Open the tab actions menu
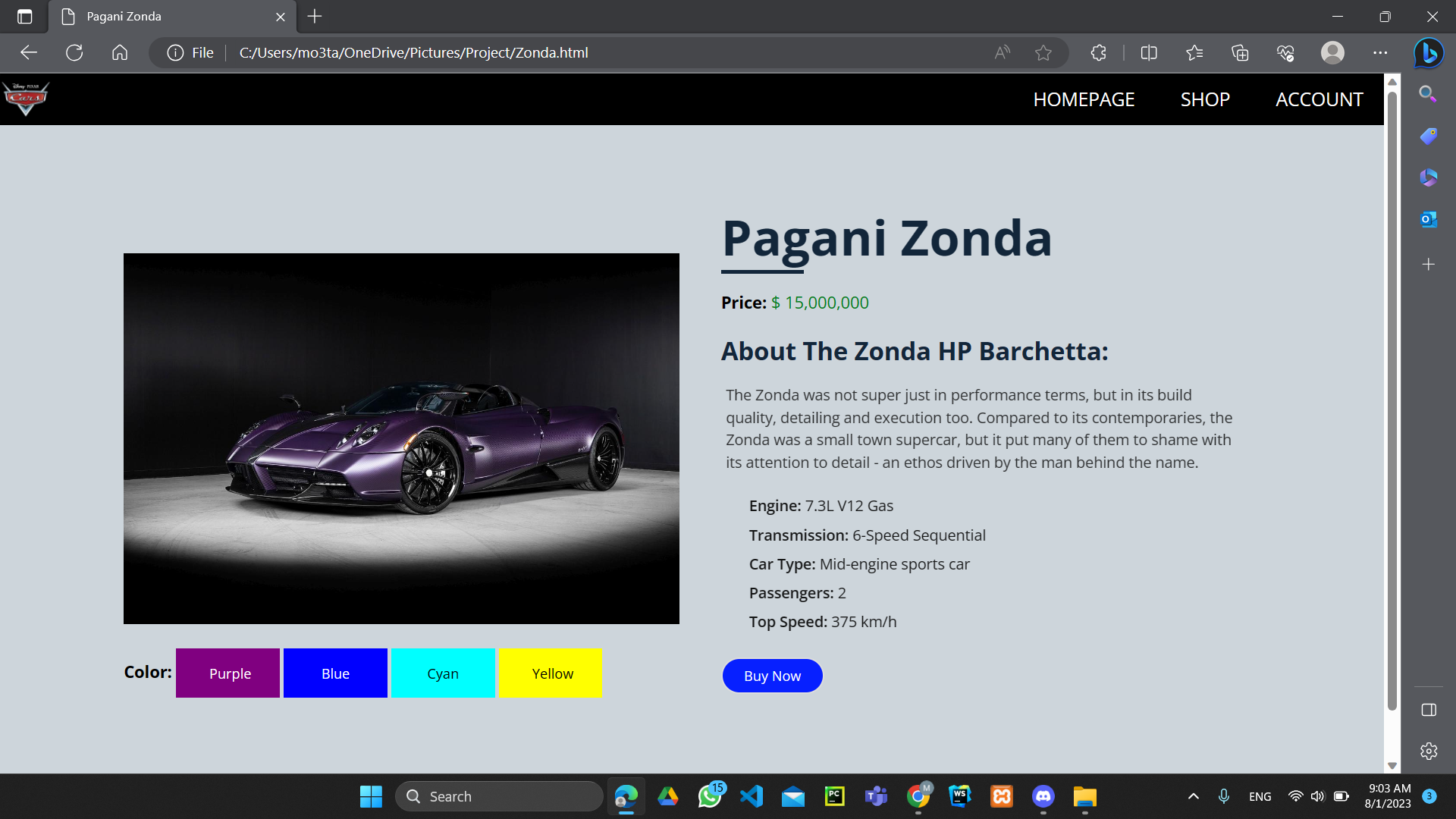The width and height of the screenshot is (1456, 819). coord(25,16)
